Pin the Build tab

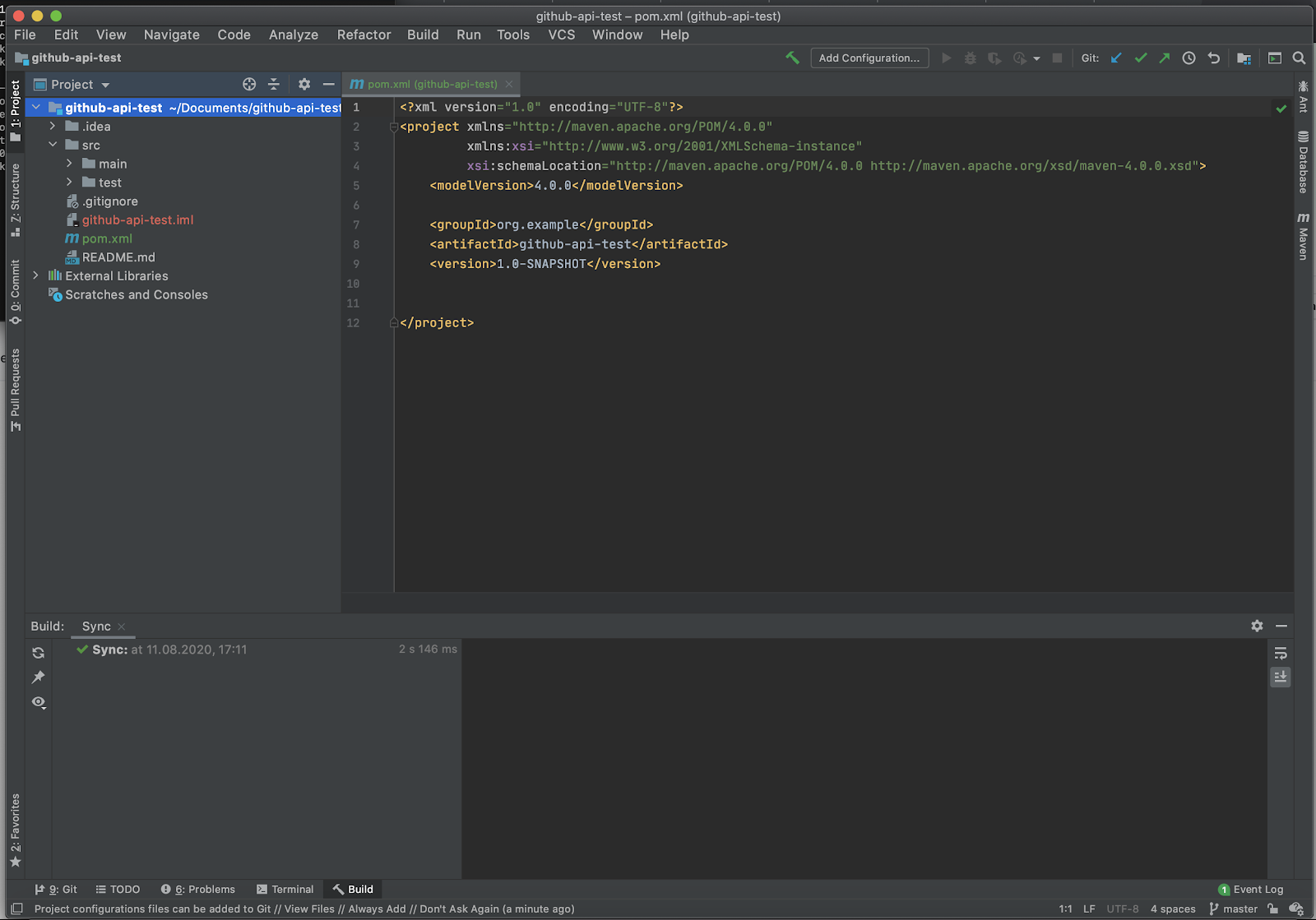tap(38, 677)
